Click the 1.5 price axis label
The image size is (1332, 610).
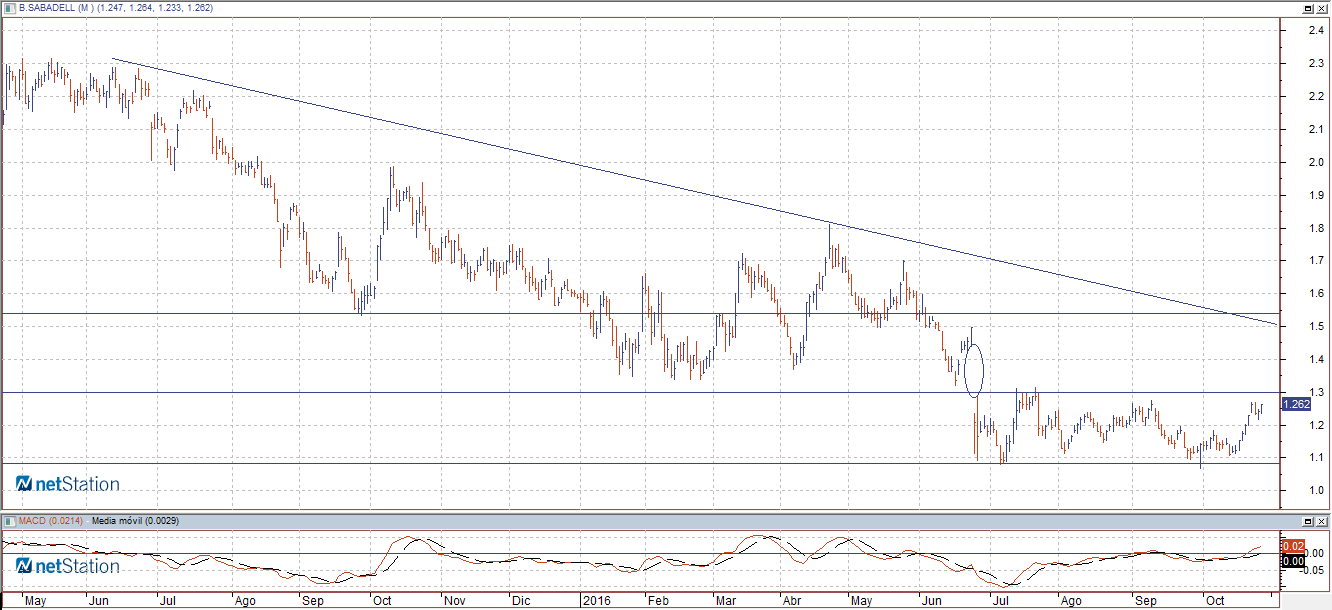tap(1317, 327)
